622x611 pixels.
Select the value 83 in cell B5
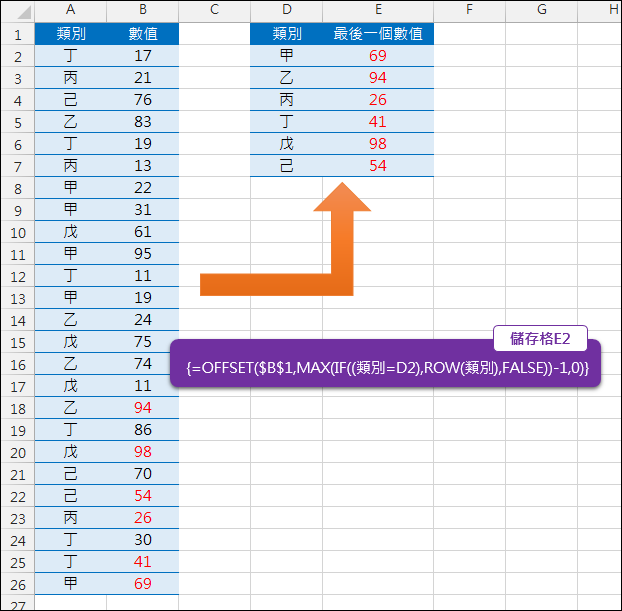[x=143, y=122]
